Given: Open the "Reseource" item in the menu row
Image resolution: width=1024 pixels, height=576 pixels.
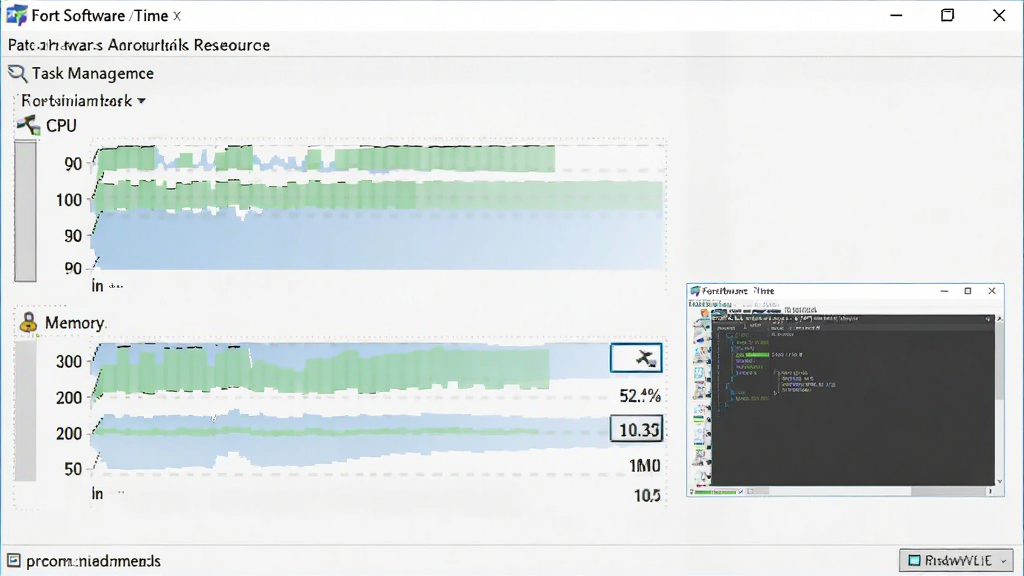Looking at the screenshot, I should 232,45.
